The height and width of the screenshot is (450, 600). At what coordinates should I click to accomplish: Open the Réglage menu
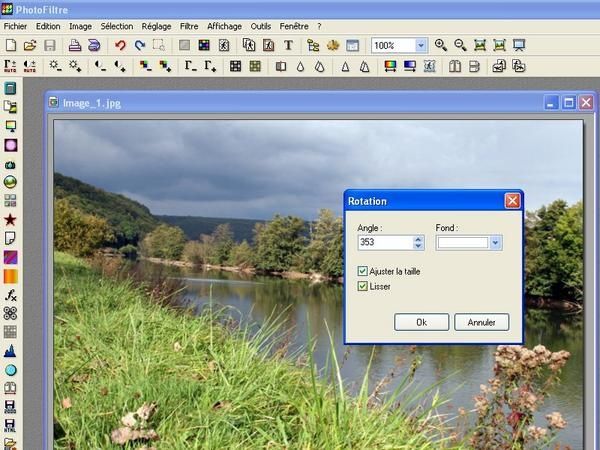pyautogui.click(x=157, y=26)
